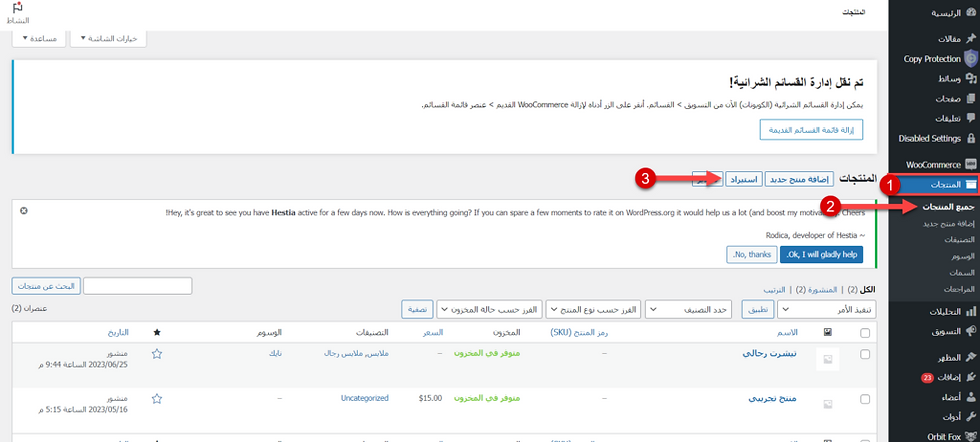The width and height of the screenshot is (980, 442).
Task: Click the تصفية filter button
Action: 417,309
